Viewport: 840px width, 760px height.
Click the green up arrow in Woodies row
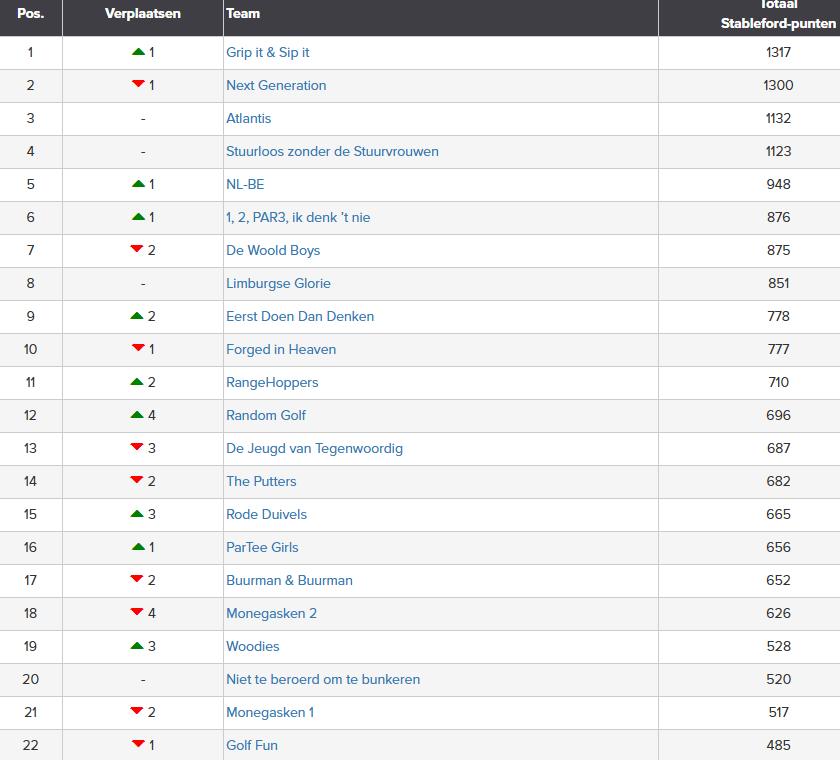point(137,646)
